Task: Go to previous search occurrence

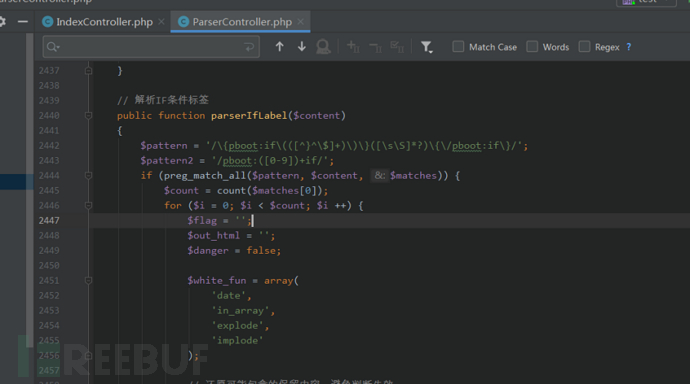Action: pos(279,47)
